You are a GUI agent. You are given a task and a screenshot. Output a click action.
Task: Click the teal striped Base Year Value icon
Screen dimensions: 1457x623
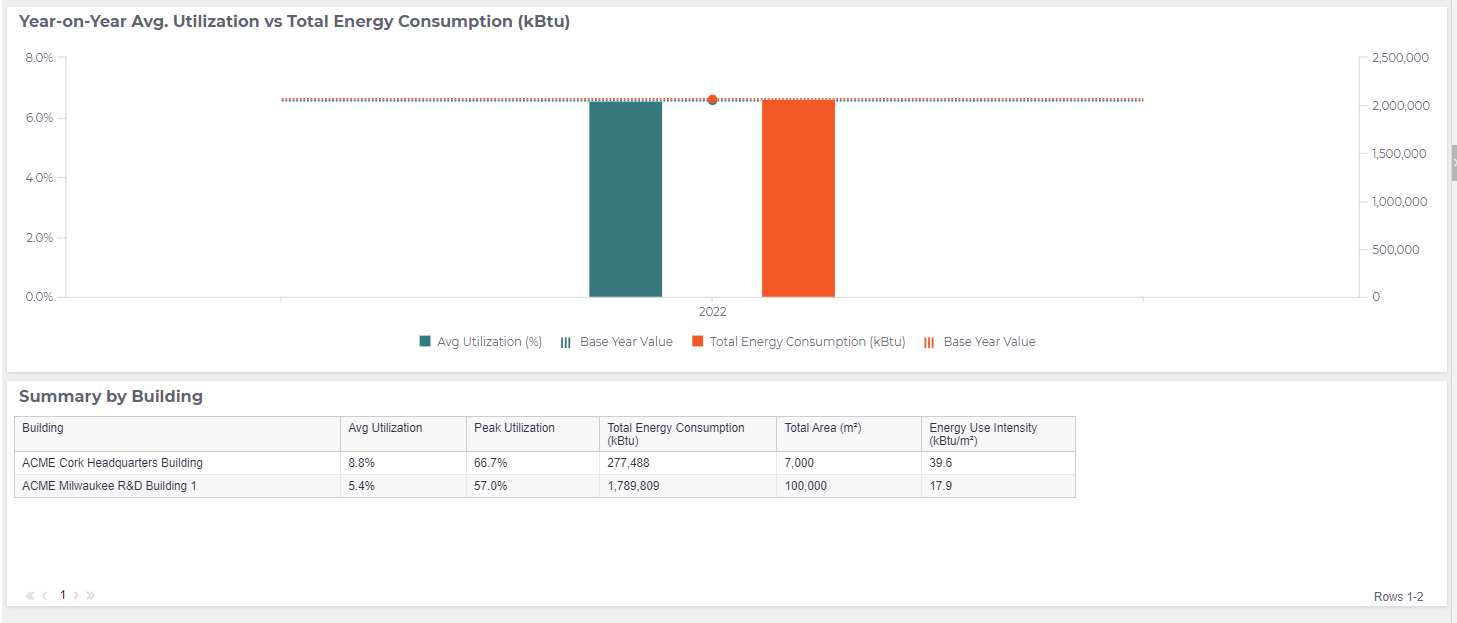pyautogui.click(x=566, y=342)
